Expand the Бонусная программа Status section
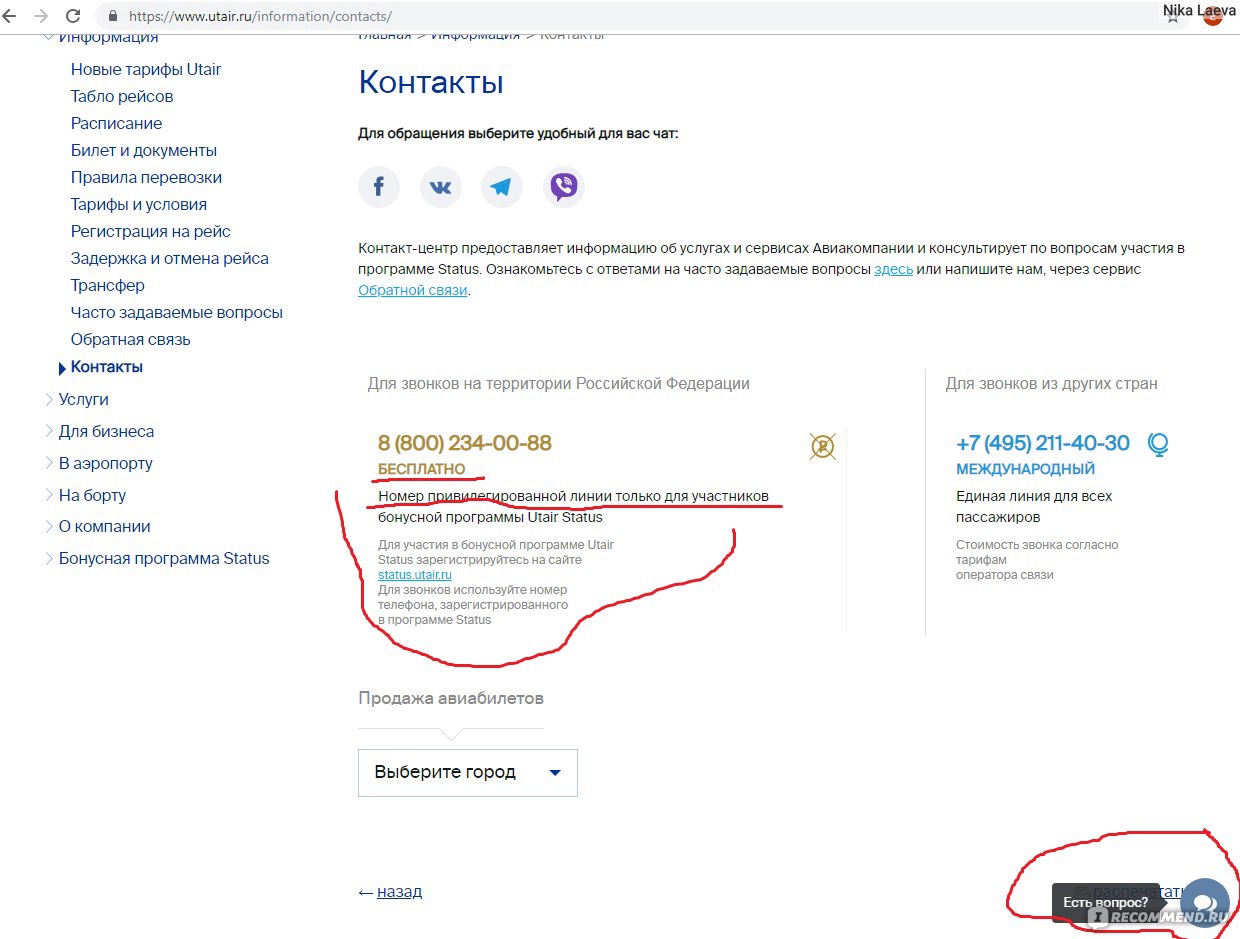1240x939 pixels. point(163,558)
